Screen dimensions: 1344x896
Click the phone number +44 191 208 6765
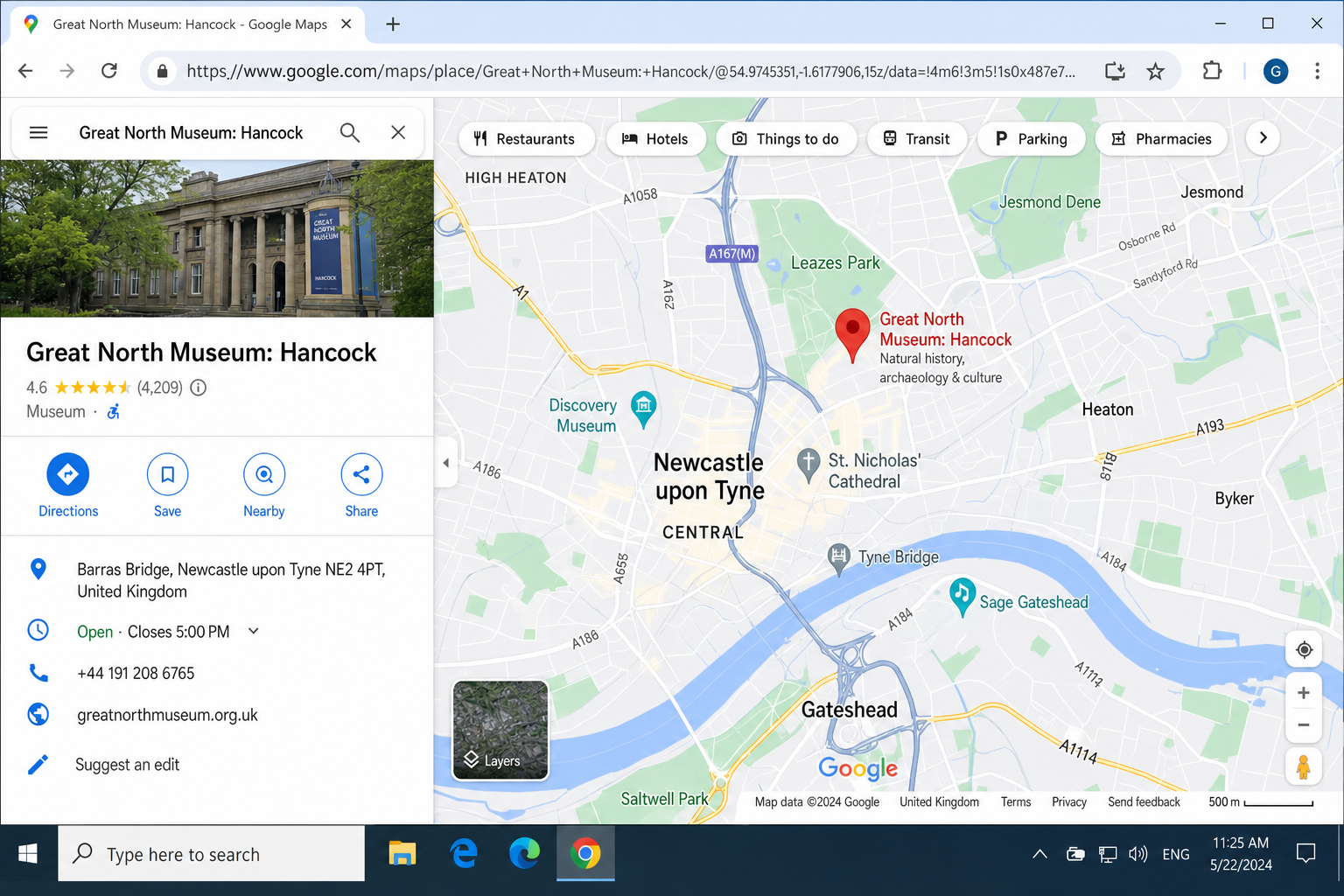(x=136, y=673)
